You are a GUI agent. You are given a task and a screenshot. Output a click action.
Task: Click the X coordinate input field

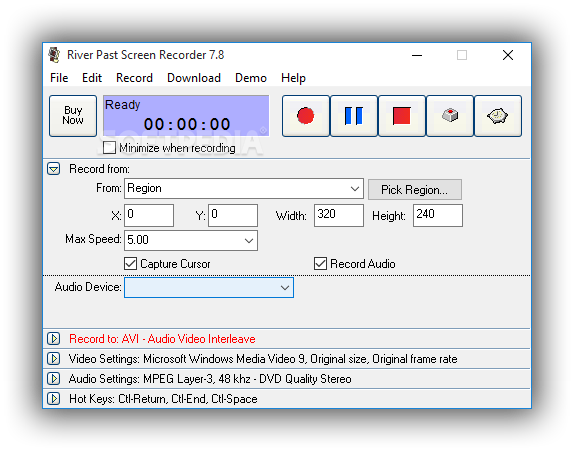[149, 216]
